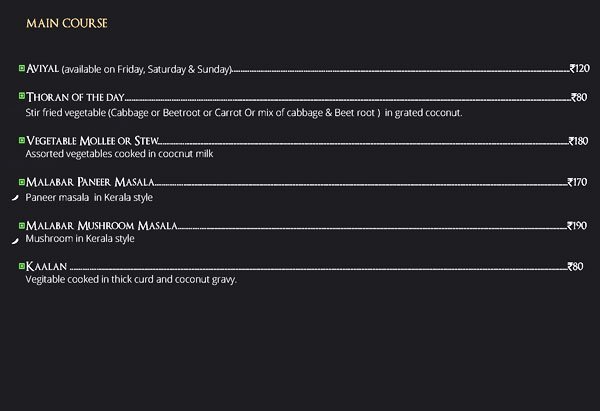Choose Vegetable Mollee or Stew dish name

(92, 141)
